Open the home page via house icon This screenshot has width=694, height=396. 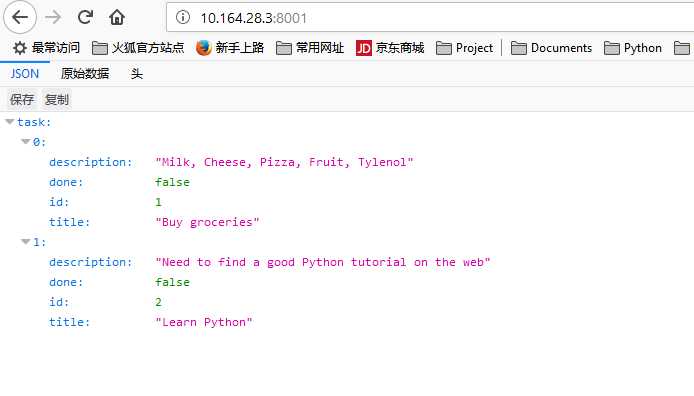coord(117,18)
